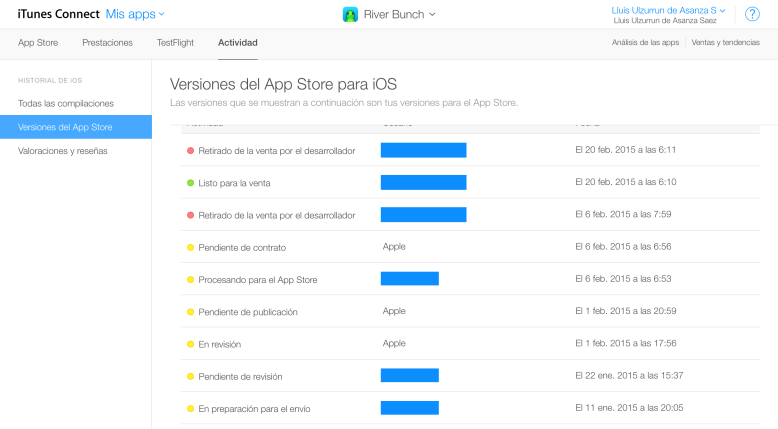Click date 'El 20 feb. 2015 a las 6:10'
This screenshot has width=778, height=429.
pyautogui.click(x=626, y=182)
